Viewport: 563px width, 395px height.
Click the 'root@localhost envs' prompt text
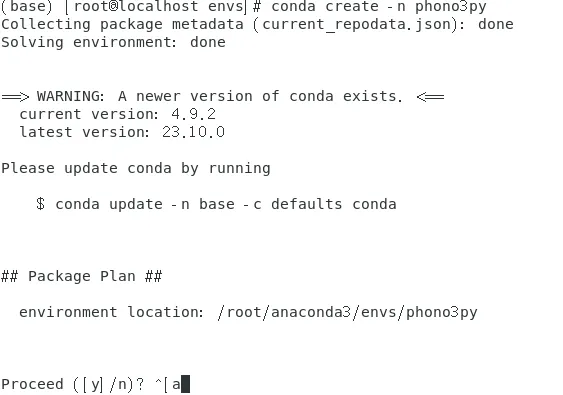(x=158, y=6)
